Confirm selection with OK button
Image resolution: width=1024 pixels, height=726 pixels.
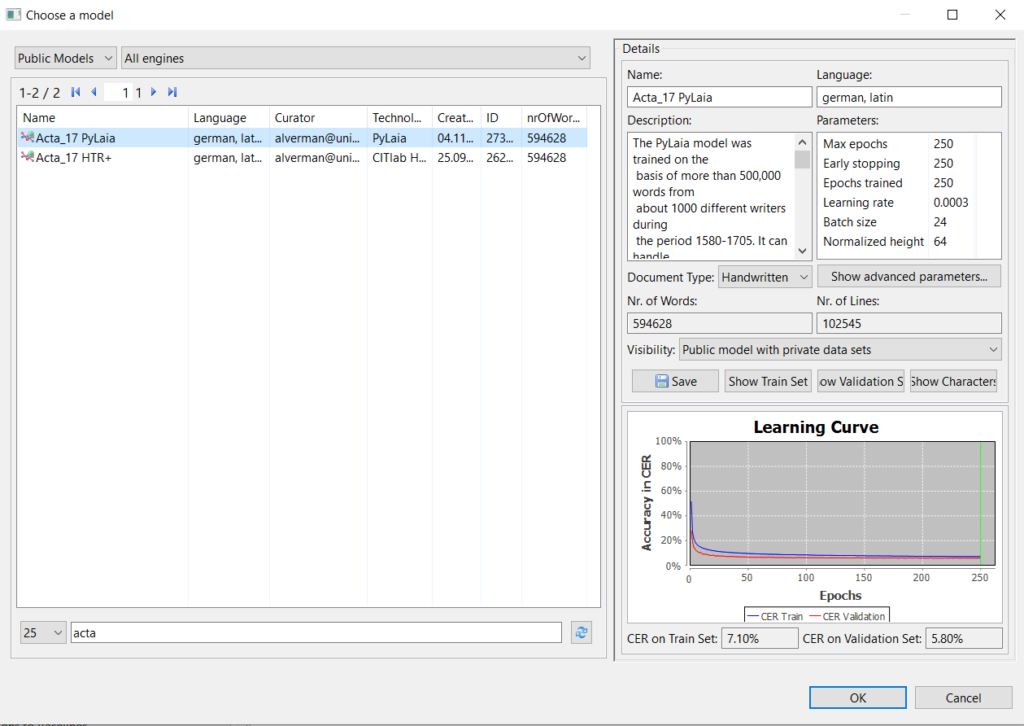857,698
